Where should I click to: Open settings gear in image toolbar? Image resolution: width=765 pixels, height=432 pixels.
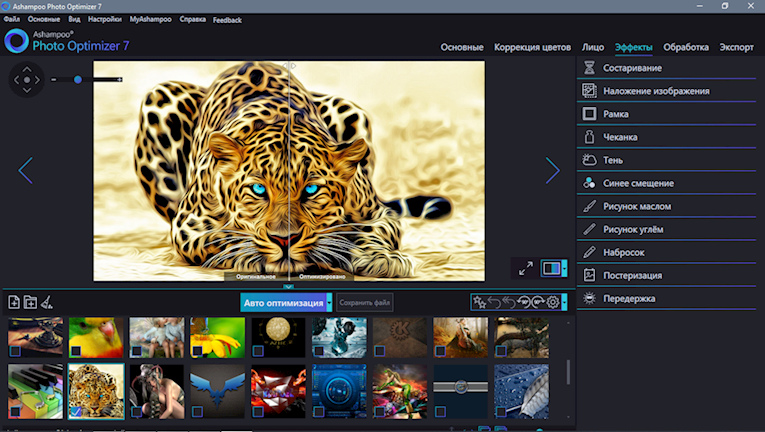553,303
